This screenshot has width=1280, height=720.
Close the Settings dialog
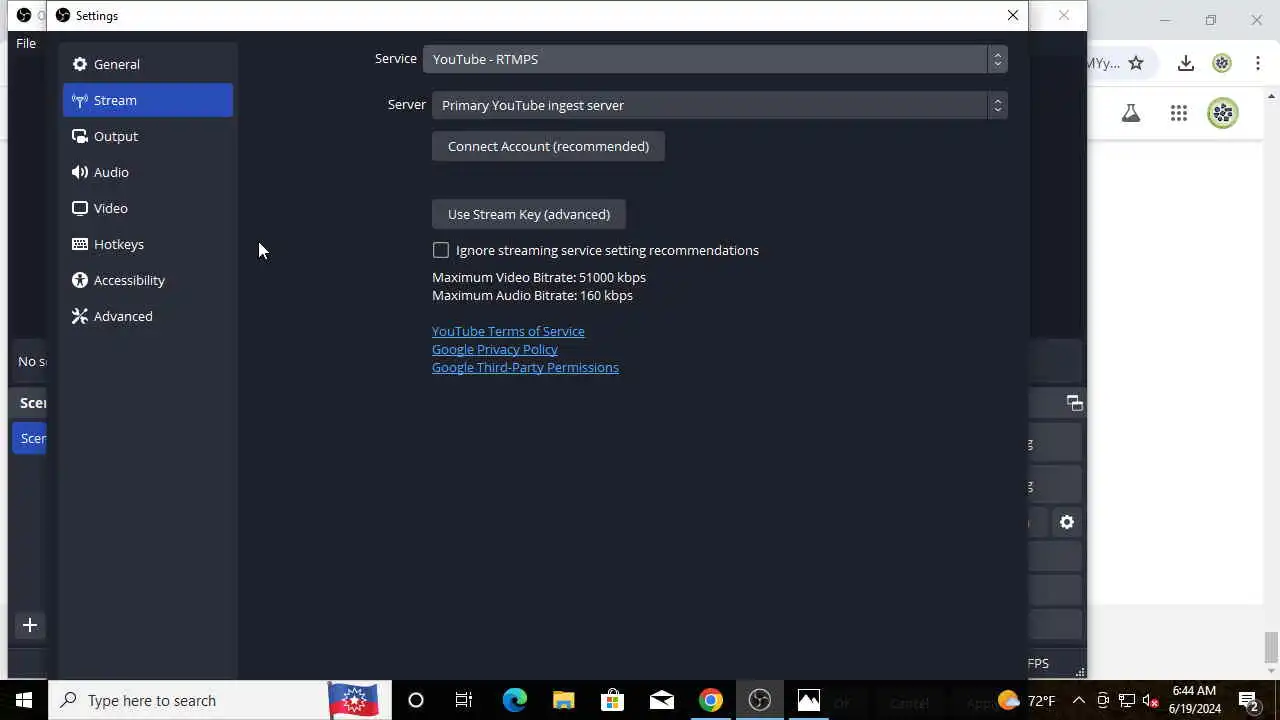coord(1013,15)
